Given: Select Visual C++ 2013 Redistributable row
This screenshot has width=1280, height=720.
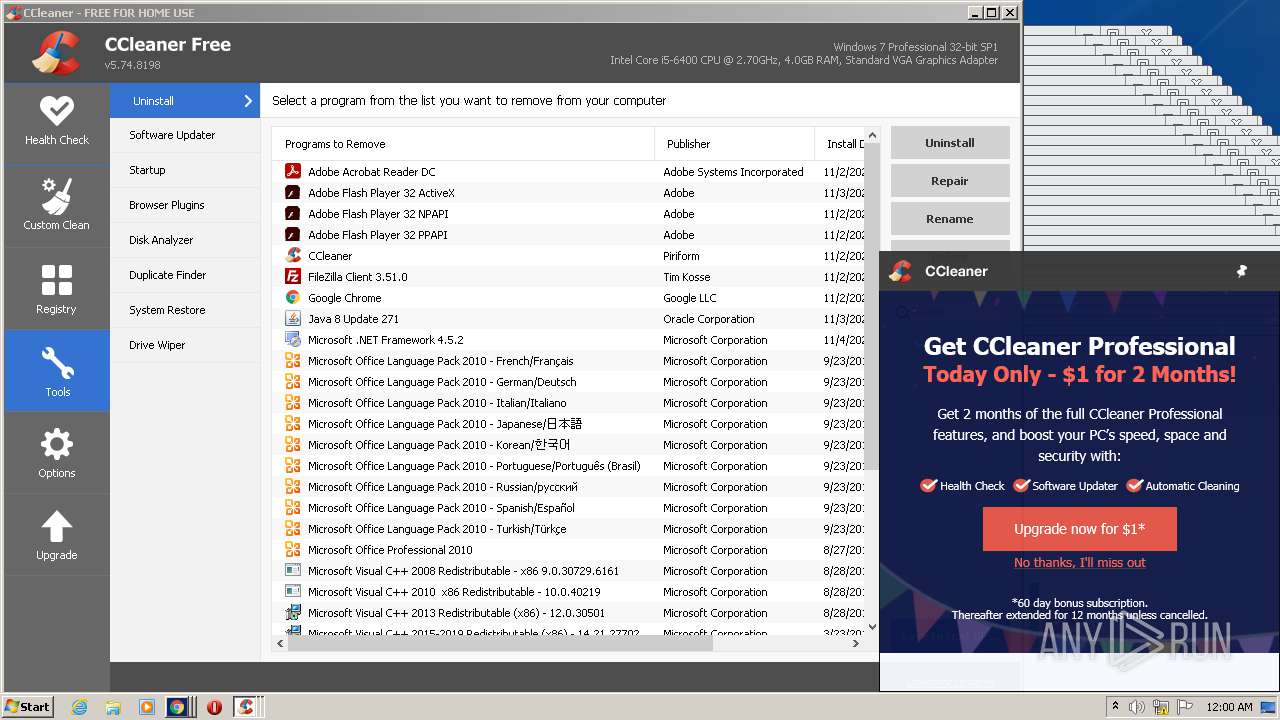Looking at the screenshot, I should 568,612.
